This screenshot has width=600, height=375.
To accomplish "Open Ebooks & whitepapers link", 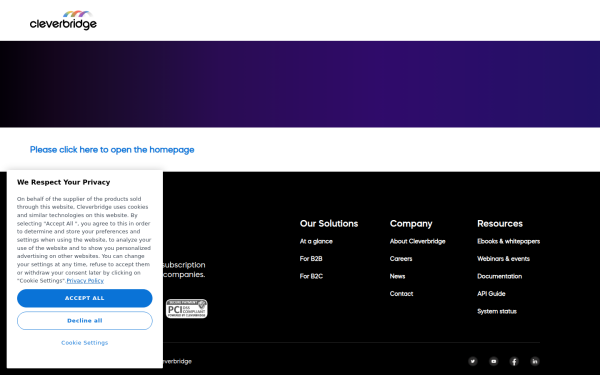I will coord(509,241).
